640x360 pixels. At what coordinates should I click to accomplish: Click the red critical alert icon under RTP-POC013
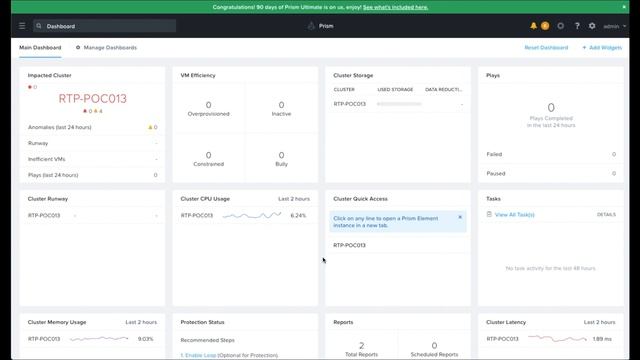85,111
